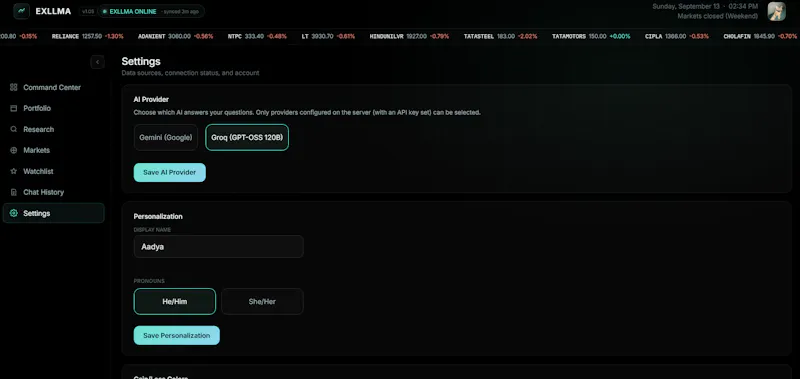Screen dimensions: 800x379
Task: Click the Portfolio sidebar icon
Action: [14, 108]
